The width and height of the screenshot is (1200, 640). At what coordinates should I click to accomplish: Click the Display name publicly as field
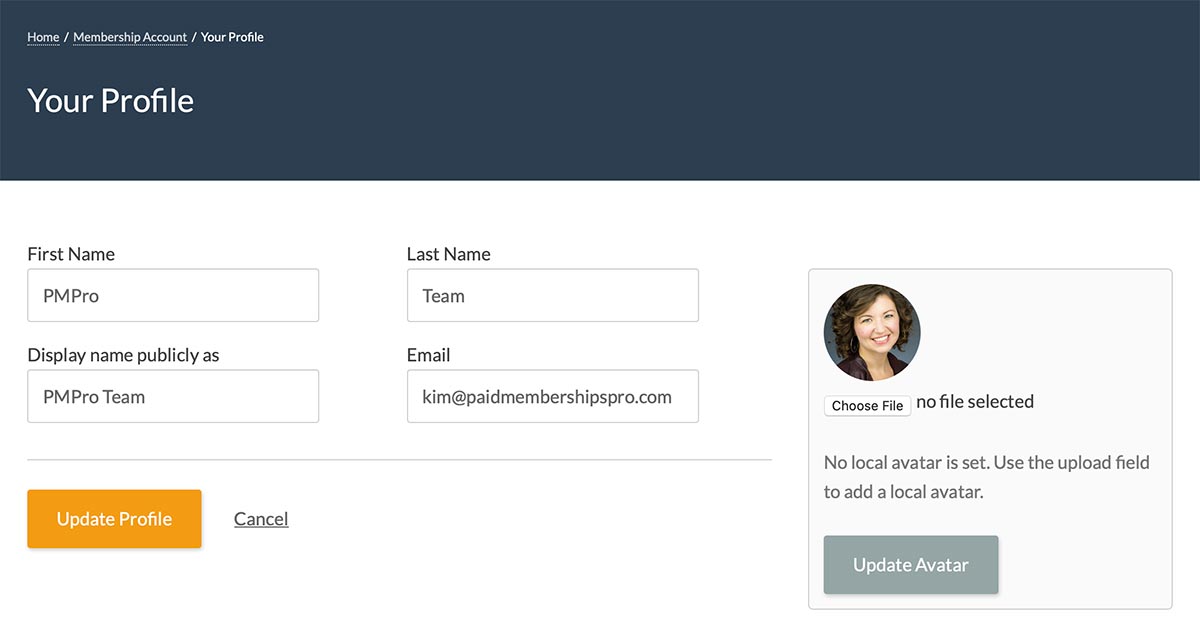click(173, 396)
